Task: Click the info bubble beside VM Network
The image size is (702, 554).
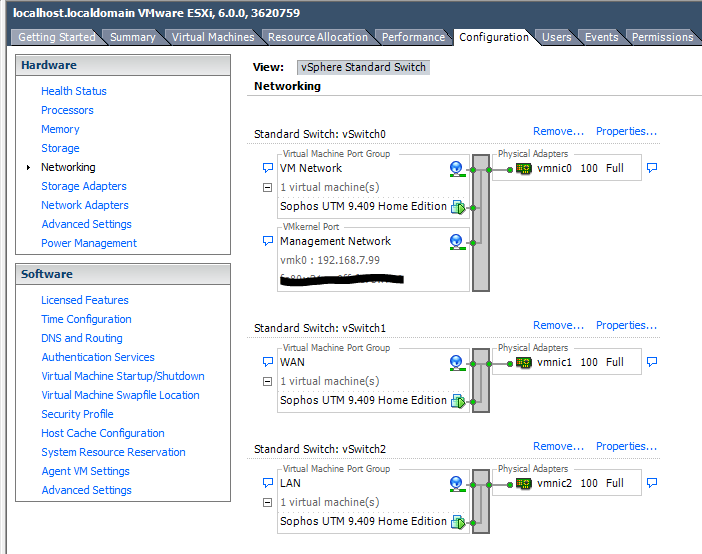Action: pos(267,168)
